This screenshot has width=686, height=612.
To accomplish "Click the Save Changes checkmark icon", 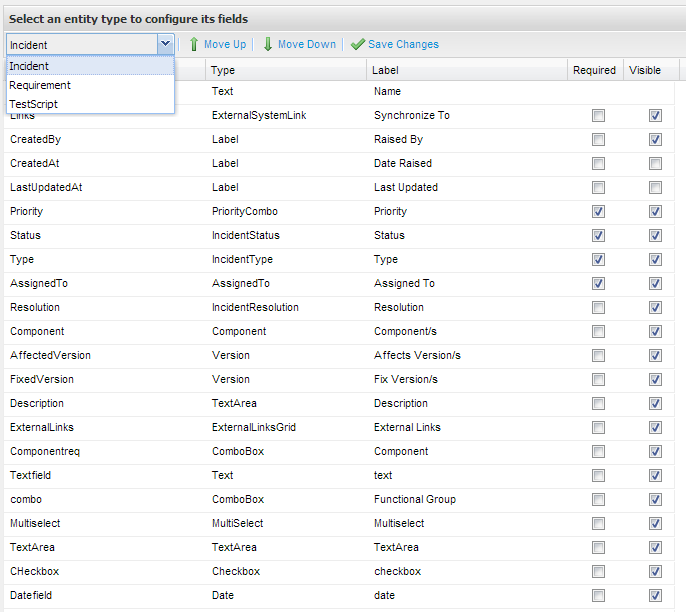I will [x=357, y=44].
